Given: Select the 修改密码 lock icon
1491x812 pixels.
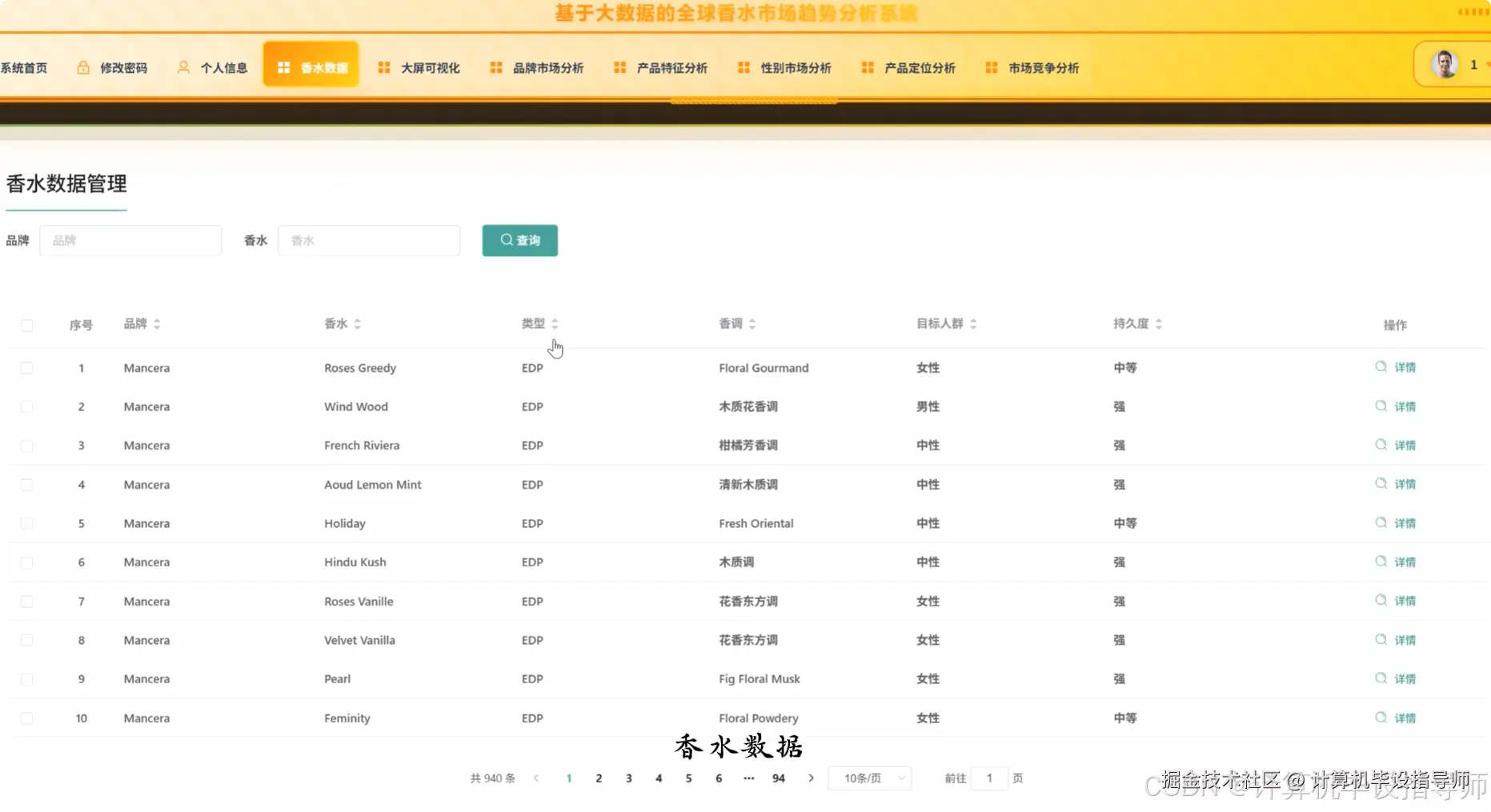Looking at the screenshot, I should point(83,67).
